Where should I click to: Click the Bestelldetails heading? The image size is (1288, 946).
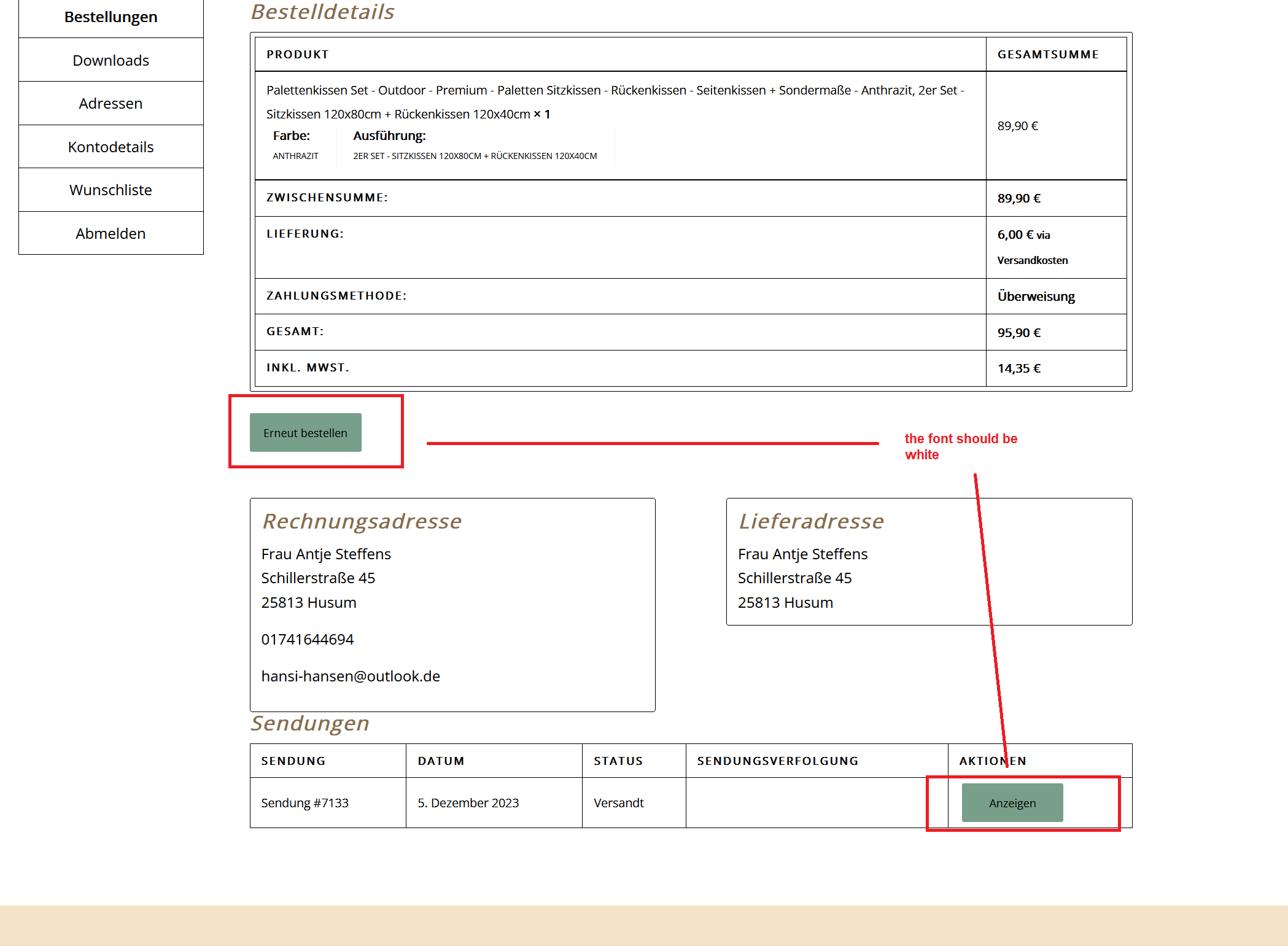(323, 12)
